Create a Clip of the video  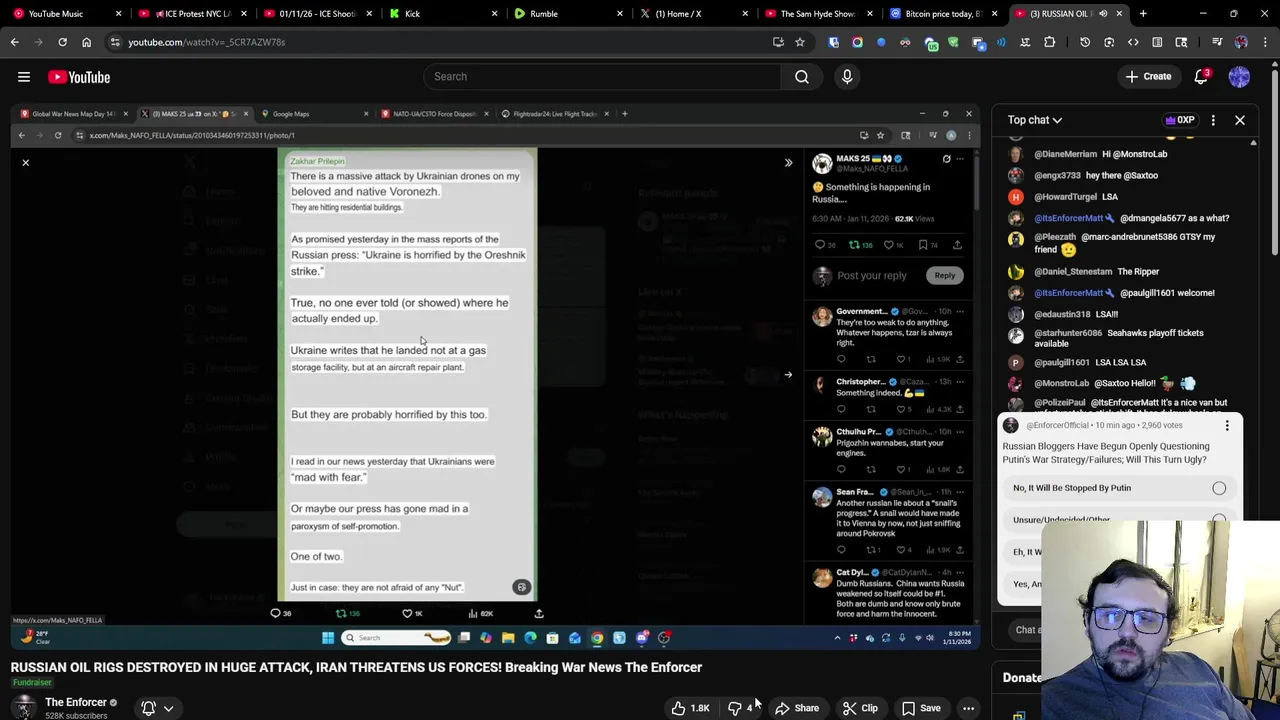pyautogui.click(x=860, y=708)
